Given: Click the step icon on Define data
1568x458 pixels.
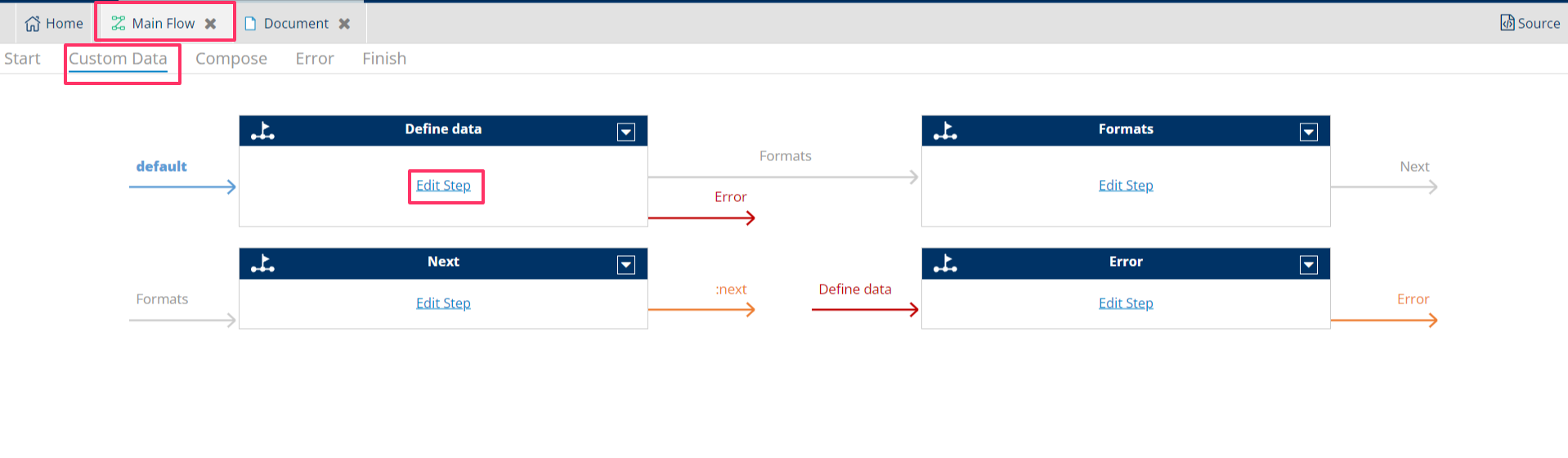Looking at the screenshot, I should tap(262, 131).
